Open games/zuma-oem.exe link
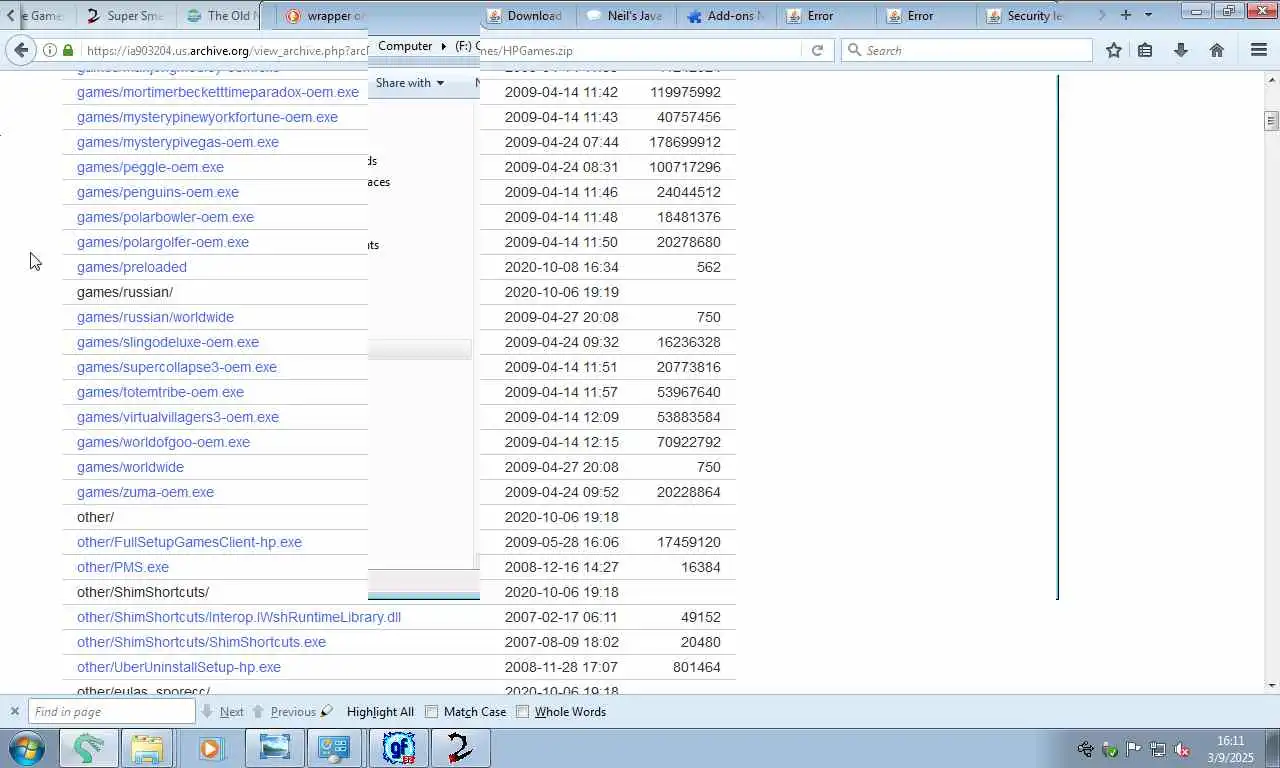 [145, 492]
